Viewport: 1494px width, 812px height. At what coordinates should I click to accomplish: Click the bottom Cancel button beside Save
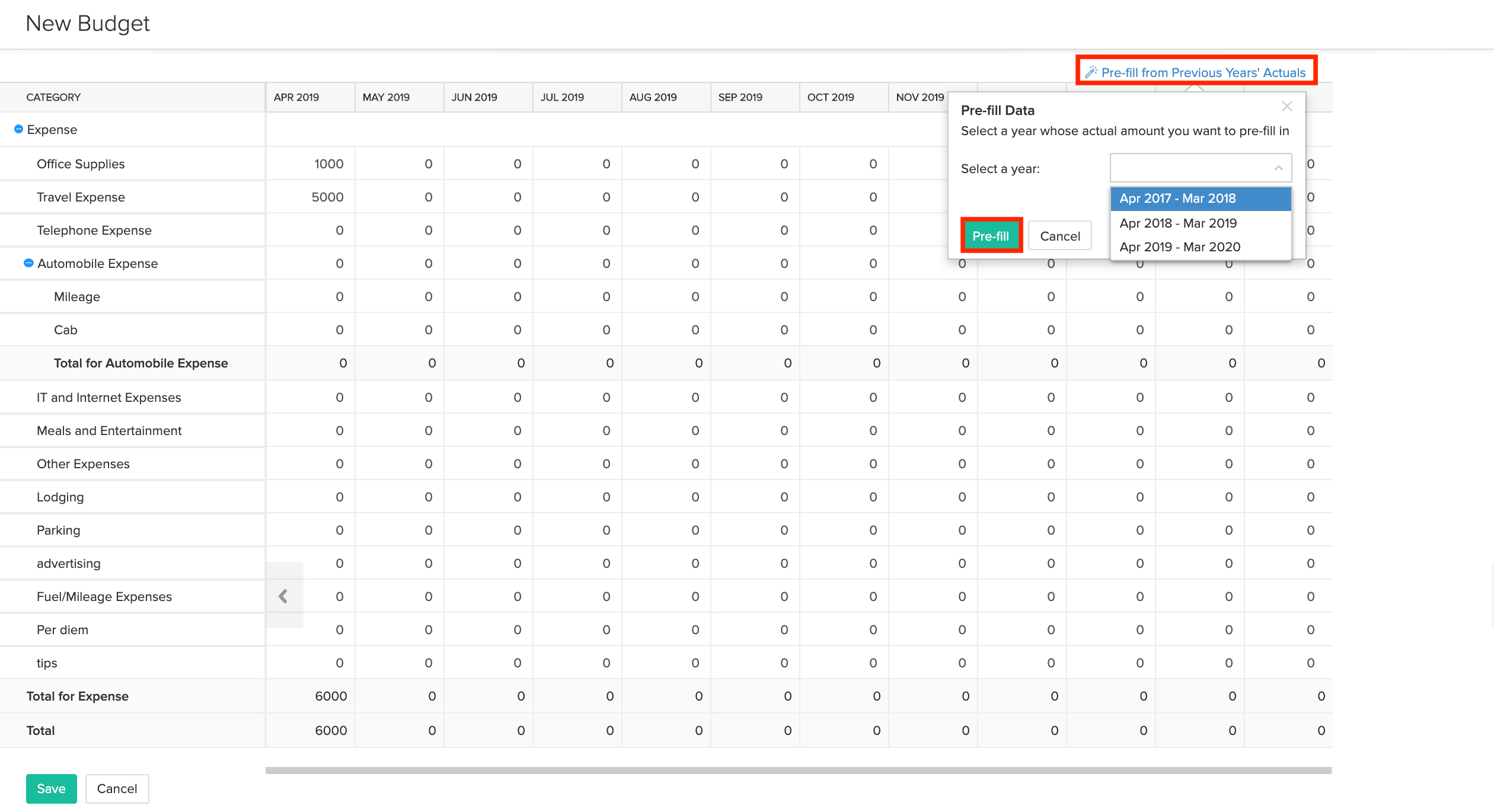[x=117, y=788]
